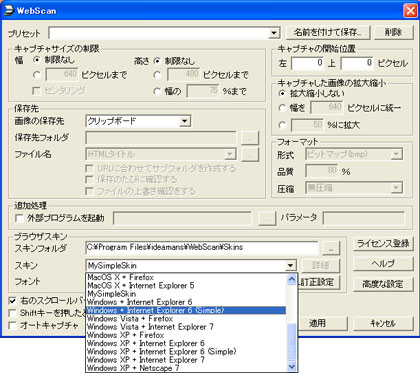420x373 pixels.
Task: Choose Windows Vista + Firefox skin
Action: [186, 319]
